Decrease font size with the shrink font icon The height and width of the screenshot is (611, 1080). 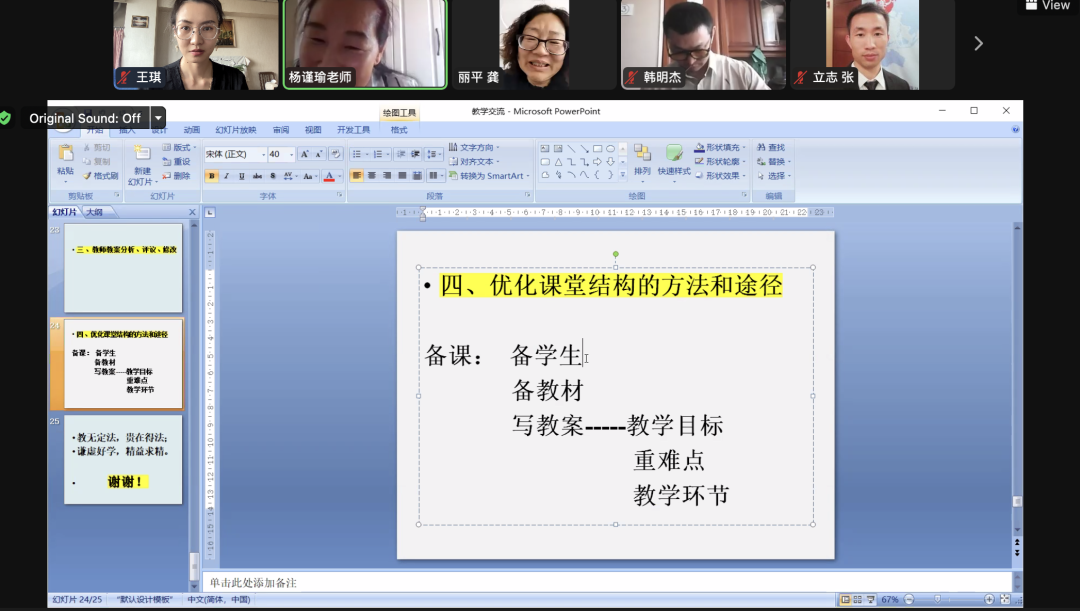coord(318,154)
